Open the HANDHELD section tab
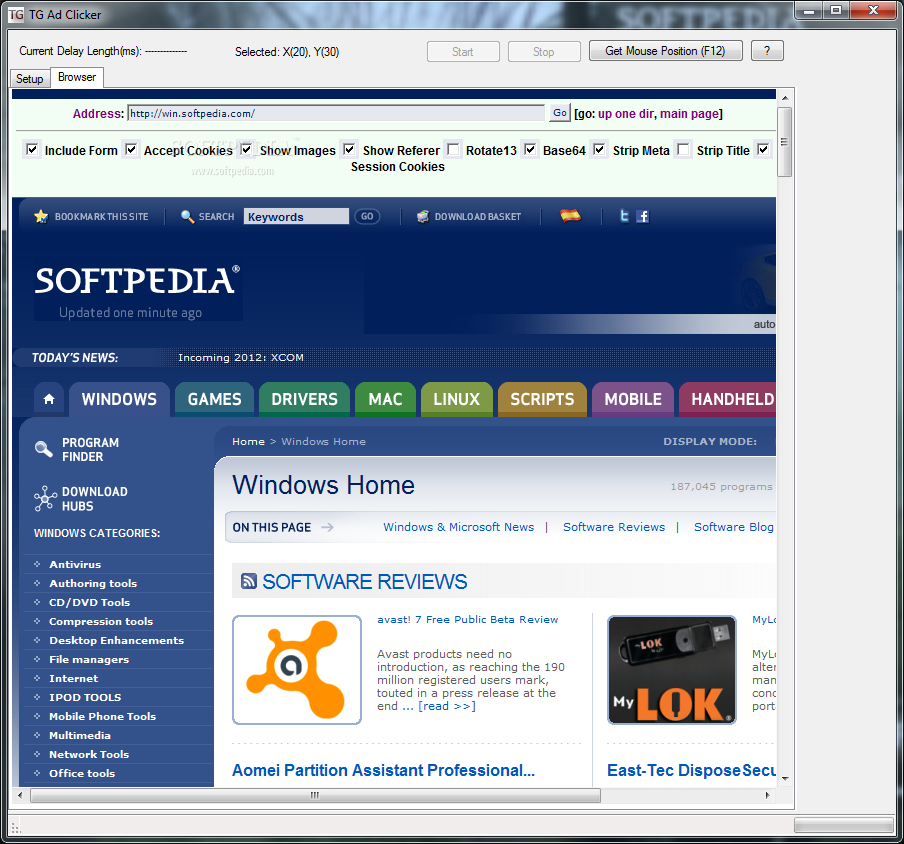Screen dimensions: 904x844 [x=728, y=399]
